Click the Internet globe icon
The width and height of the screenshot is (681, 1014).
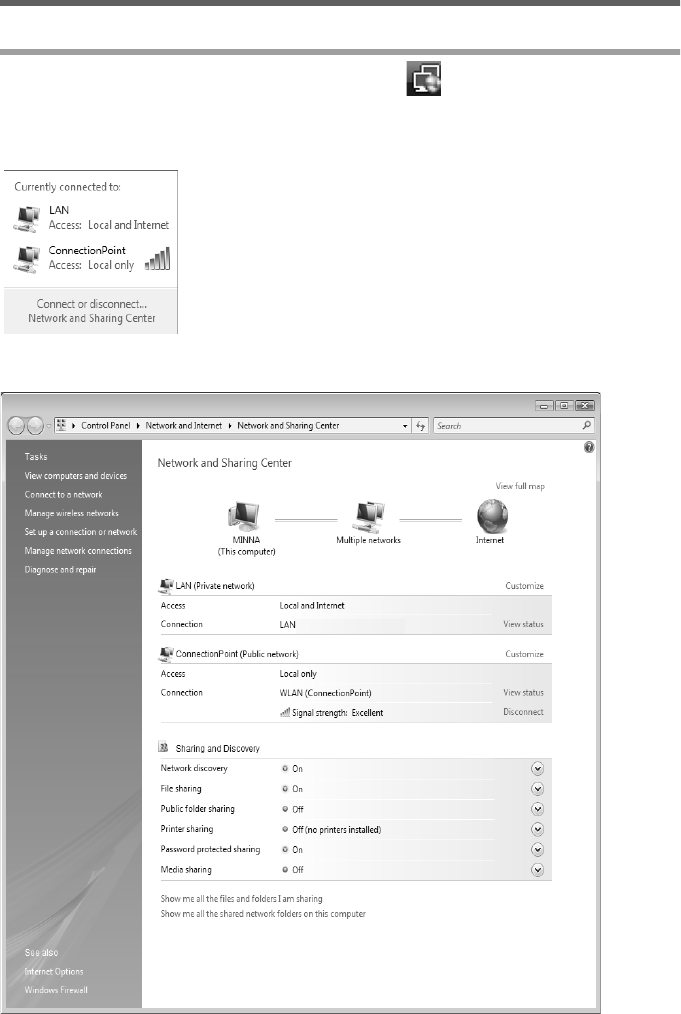coord(492,517)
